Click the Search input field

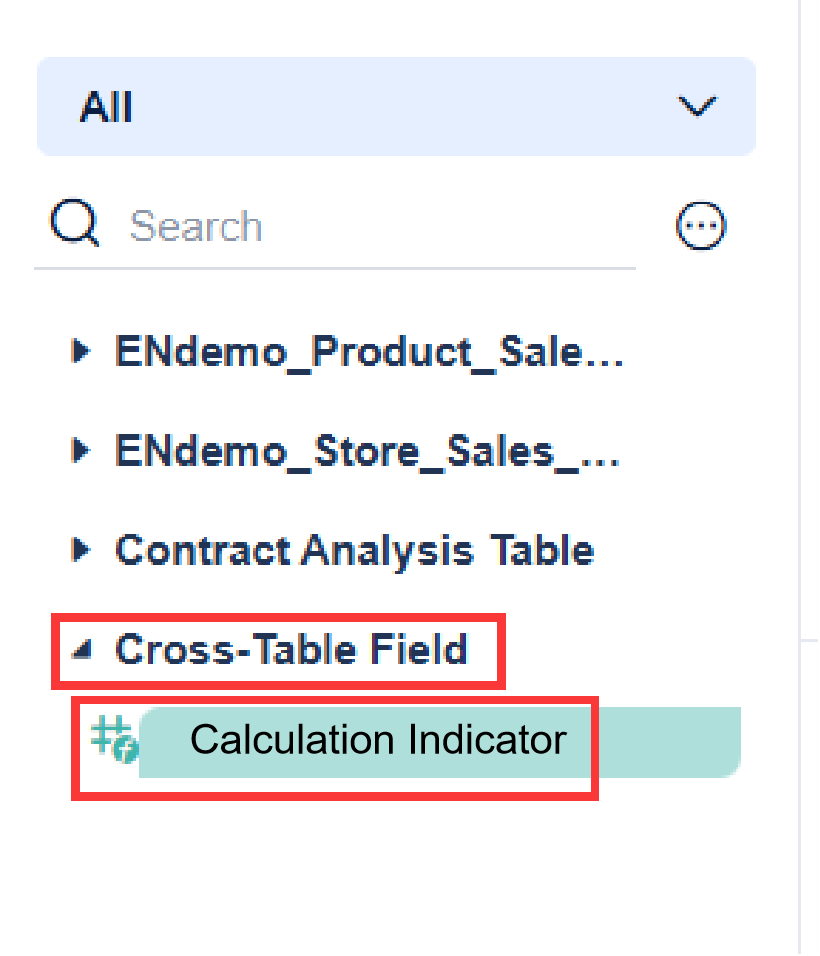click(300, 225)
